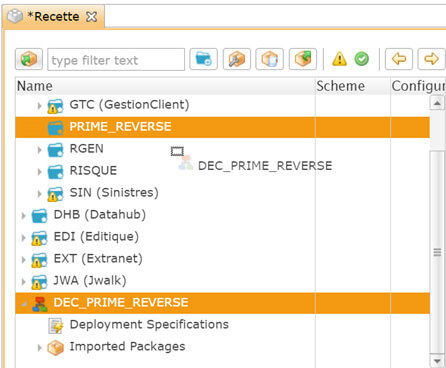The width and height of the screenshot is (446, 368).
Task: Expand the EXT (Extranet) node
Action: [x=23, y=260]
